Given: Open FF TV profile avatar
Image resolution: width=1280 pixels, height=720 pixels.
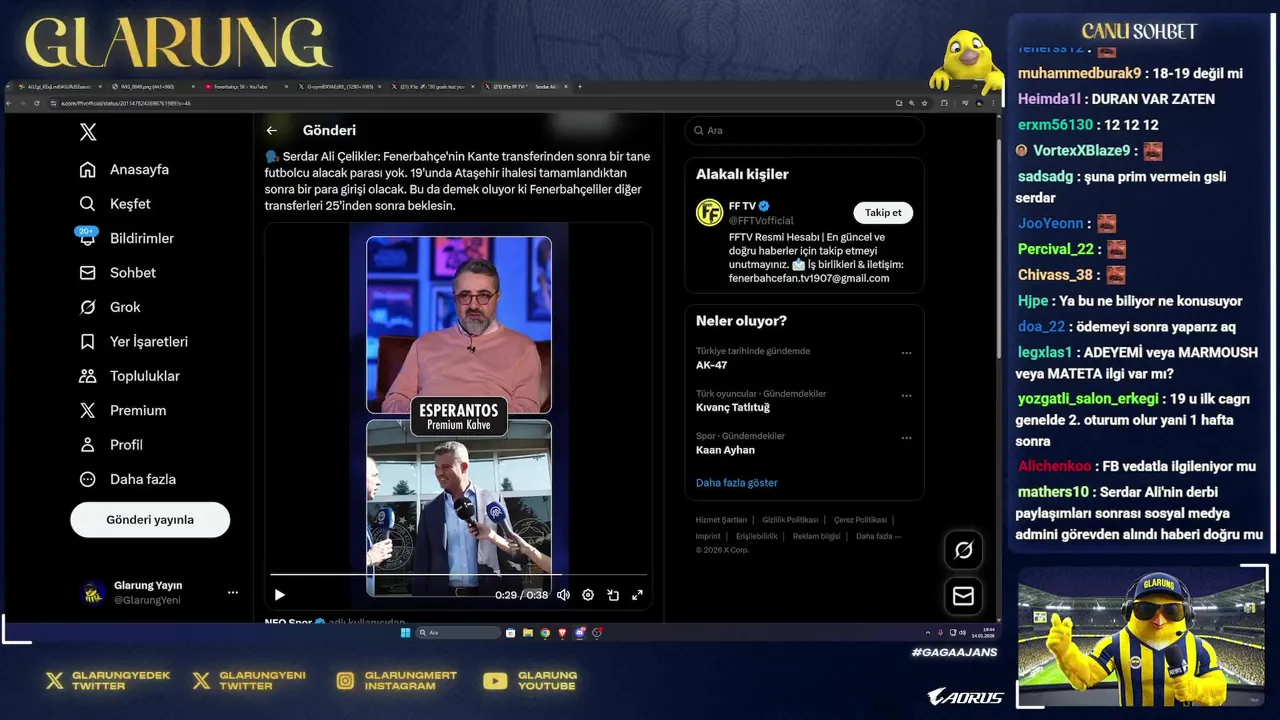Looking at the screenshot, I should click(x=709, y=213).
